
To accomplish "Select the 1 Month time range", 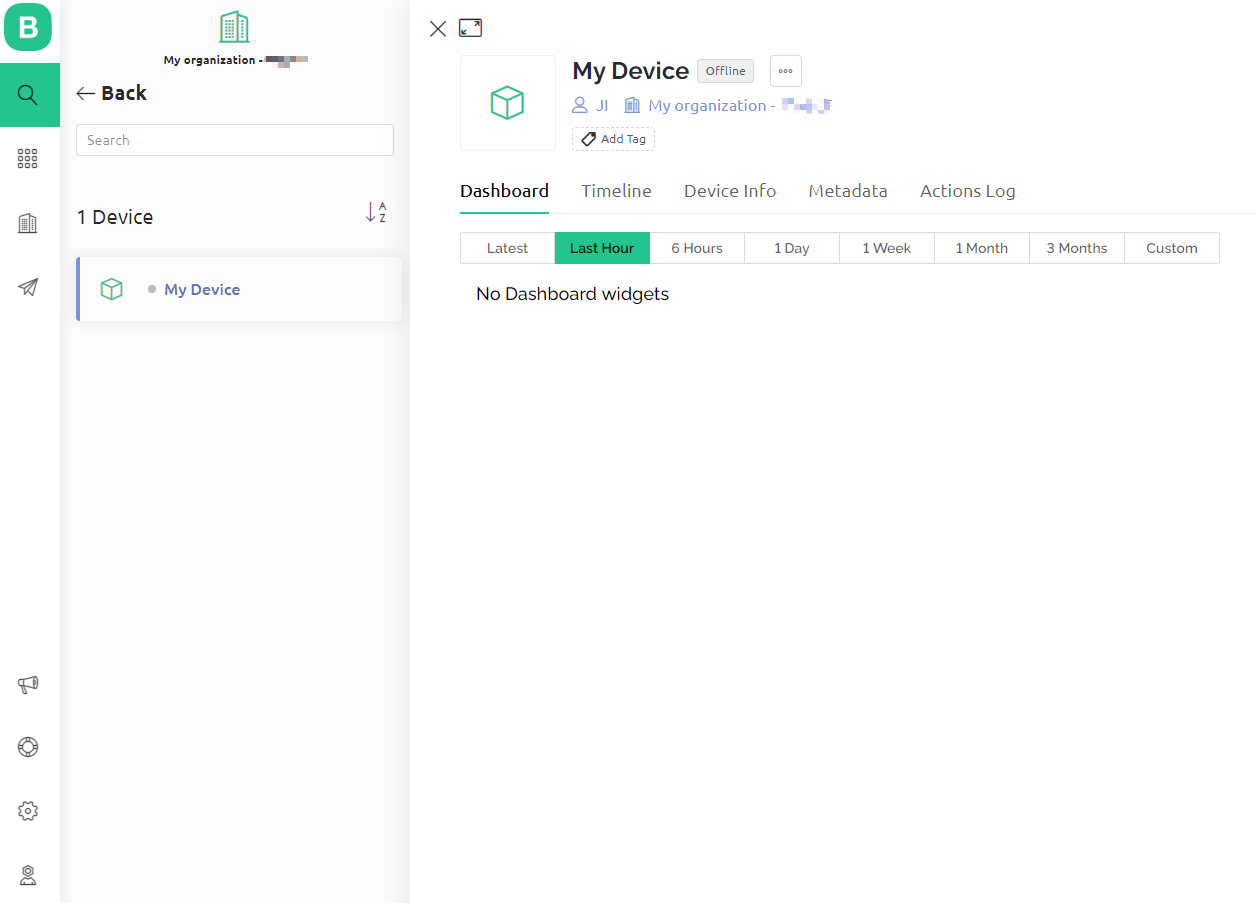I will pyautogui.click(x=982, y=248).
